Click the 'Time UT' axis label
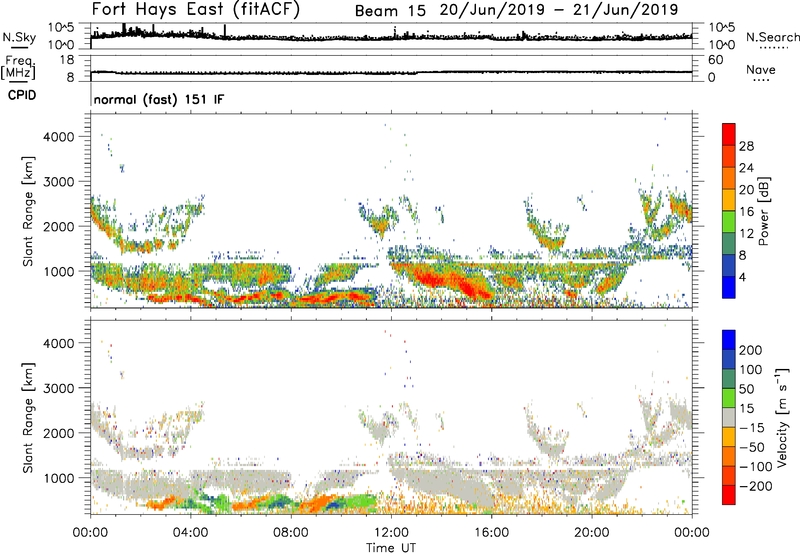Screen dimensions: 800x554 tap(391, 548)
